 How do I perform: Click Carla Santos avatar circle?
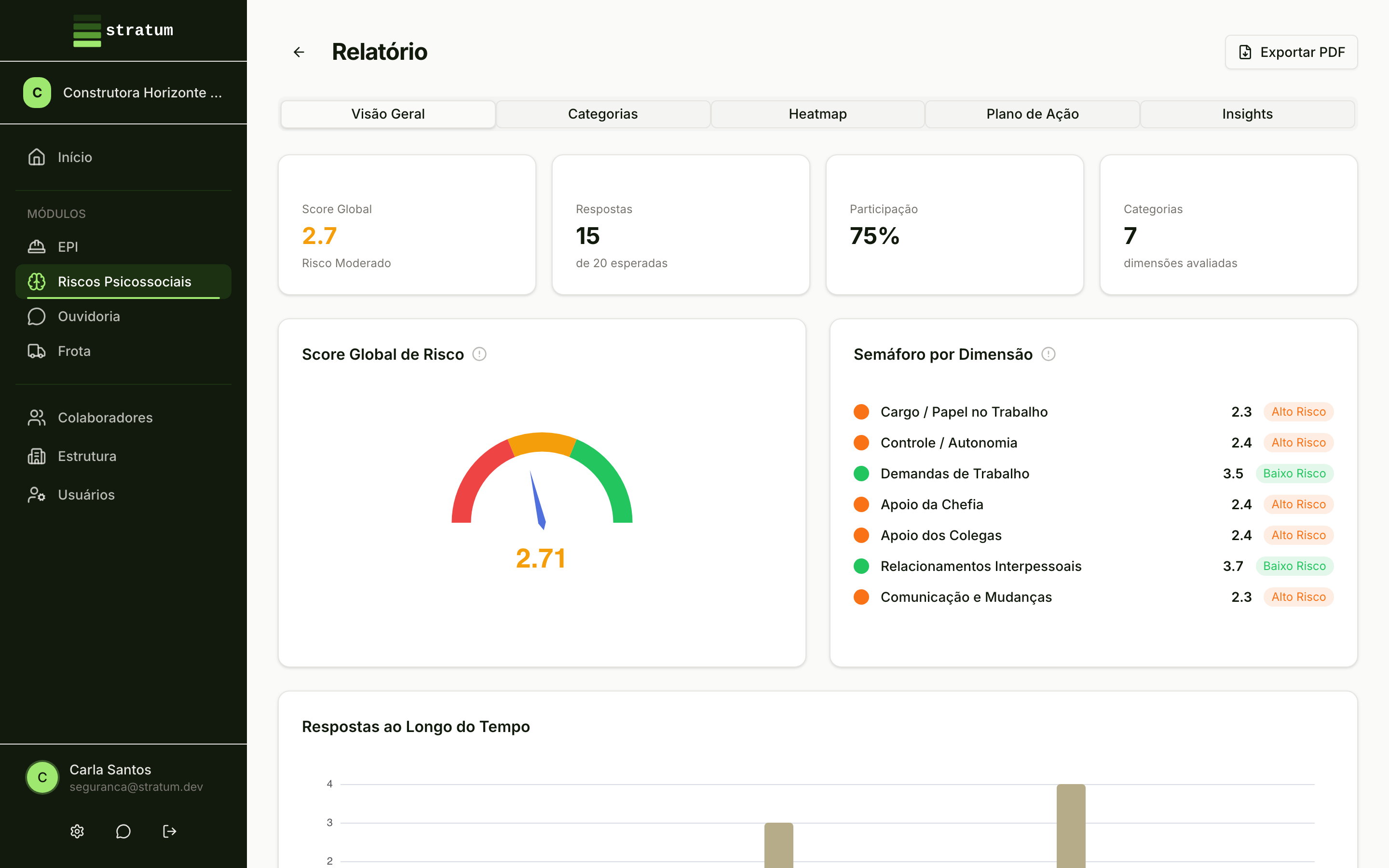[x=42, y=777]
